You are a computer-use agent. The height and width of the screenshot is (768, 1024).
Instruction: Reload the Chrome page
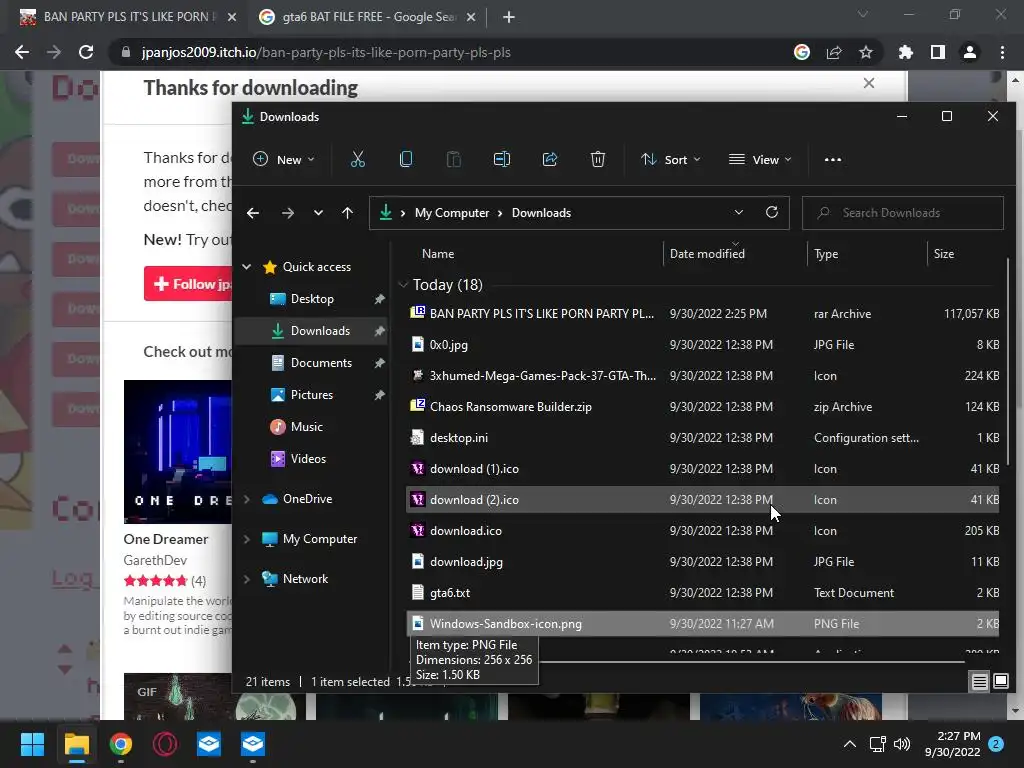[86, 52]
